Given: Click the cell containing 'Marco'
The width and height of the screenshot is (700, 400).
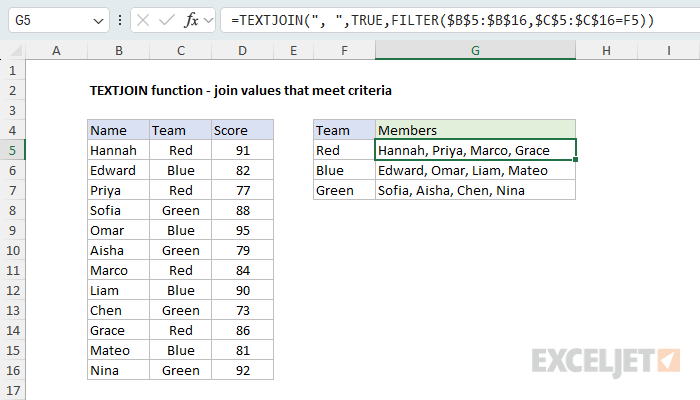Looking at the screenshot, I should click(x=118, y=271).
